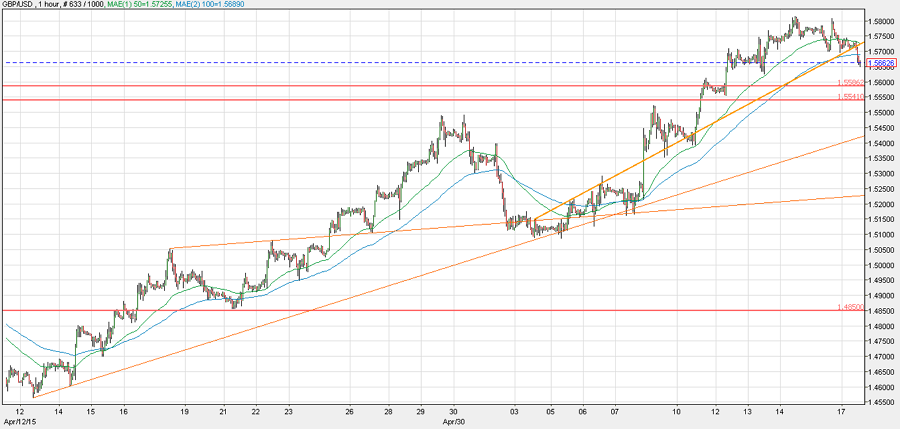Click the date axis label 06

(x=583, y=412)
